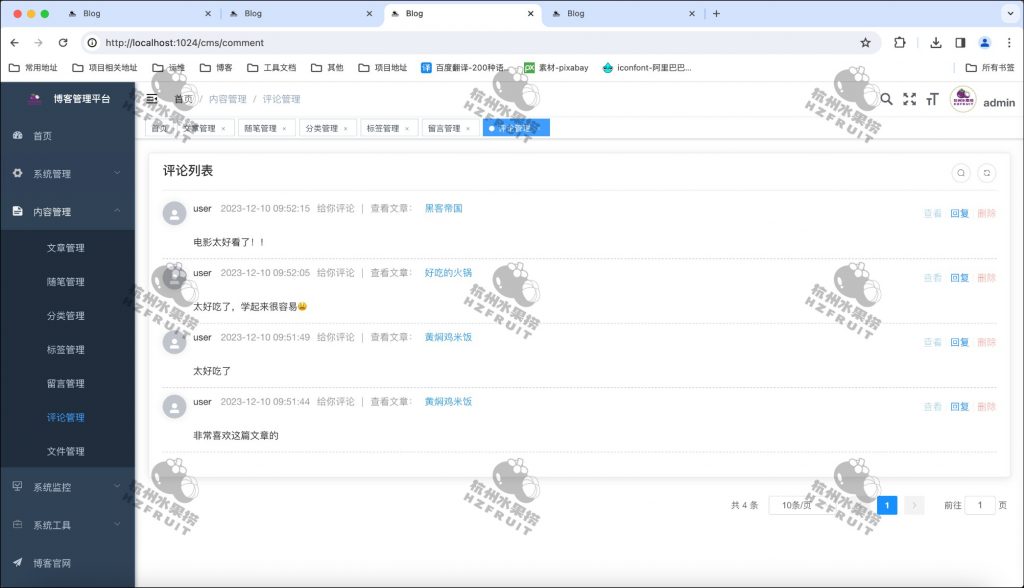Open the search icon in the top navbar
The height and width of the screenshot is (588, 1024).
[886, 100]
